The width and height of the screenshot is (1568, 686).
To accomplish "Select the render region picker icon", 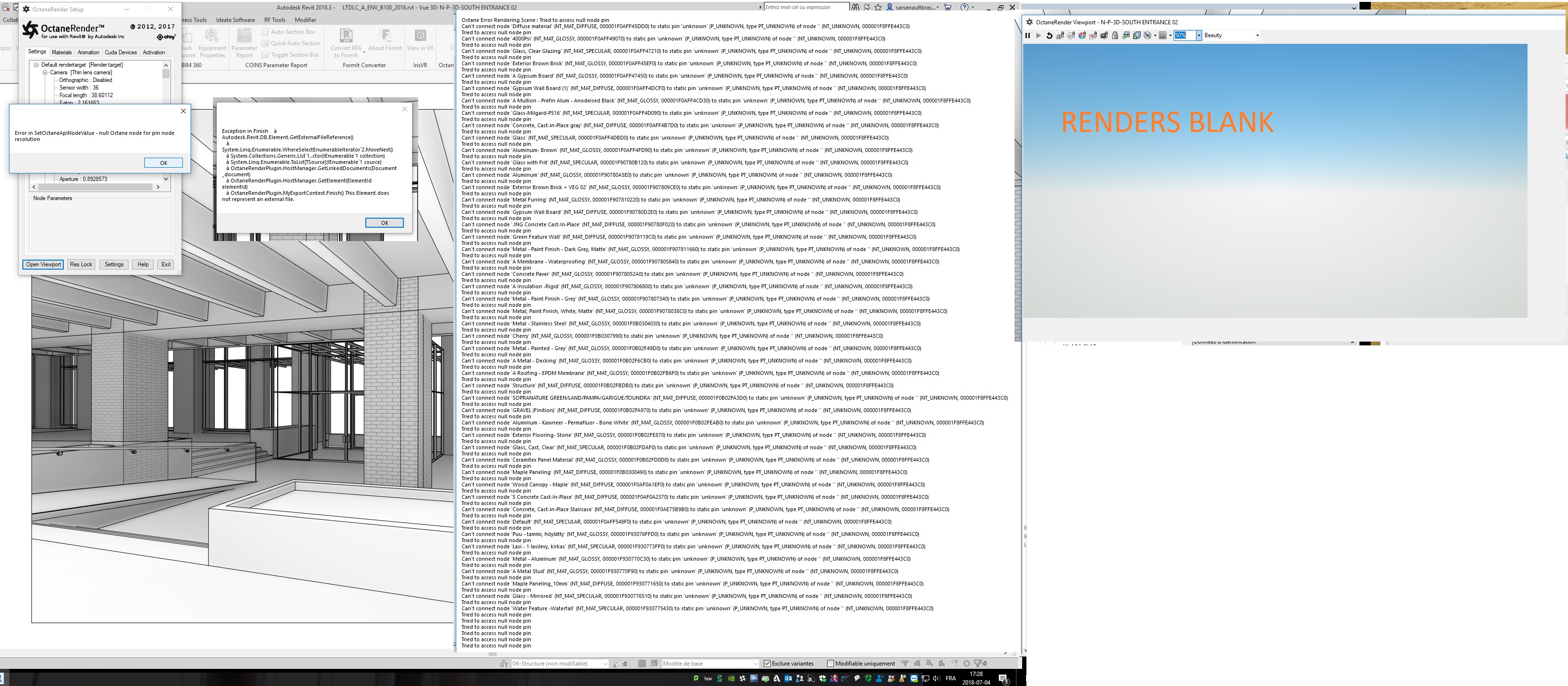I will coord(1093,35).
